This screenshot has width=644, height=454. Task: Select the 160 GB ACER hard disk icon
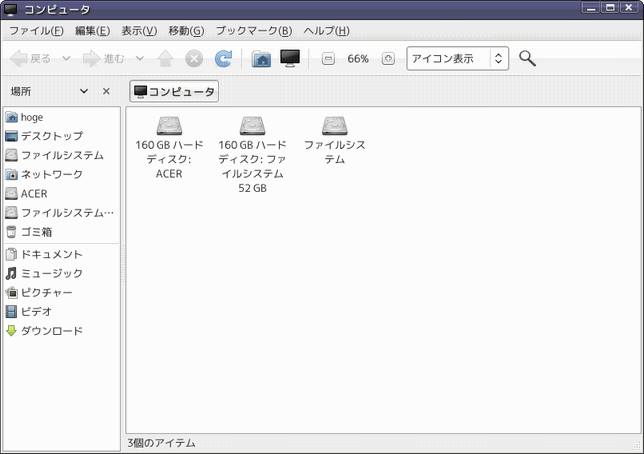click(169, 126)
